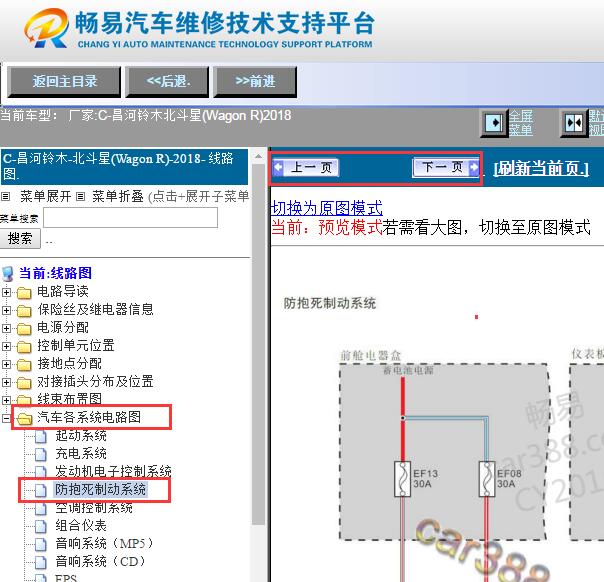Click the 音响系统（CD） document icon

click(41, 562)
